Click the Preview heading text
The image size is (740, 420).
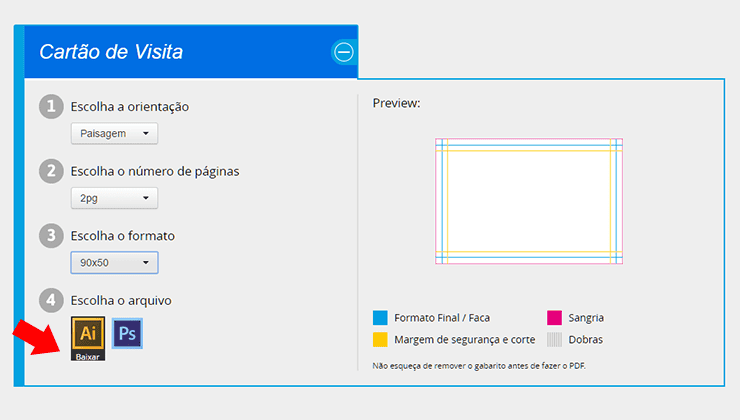(x=396, y=103)
